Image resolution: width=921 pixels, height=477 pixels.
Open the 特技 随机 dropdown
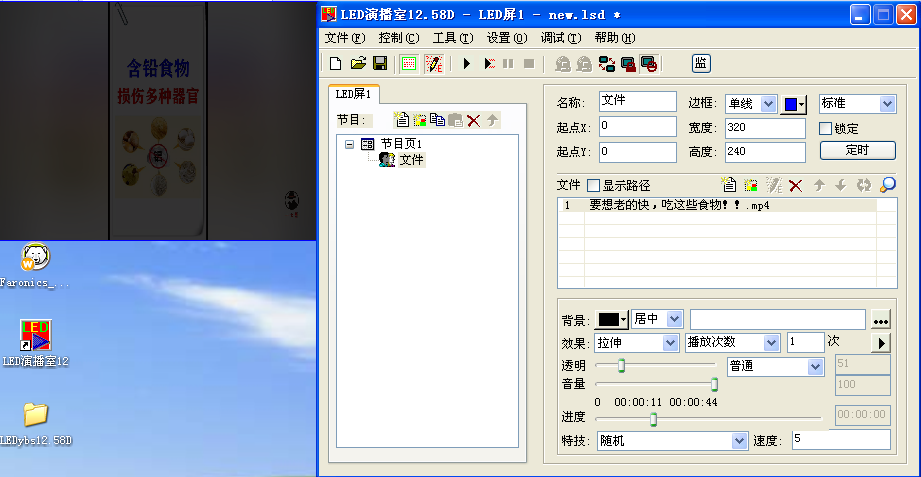pyautogui.click(x=740, y=441)
